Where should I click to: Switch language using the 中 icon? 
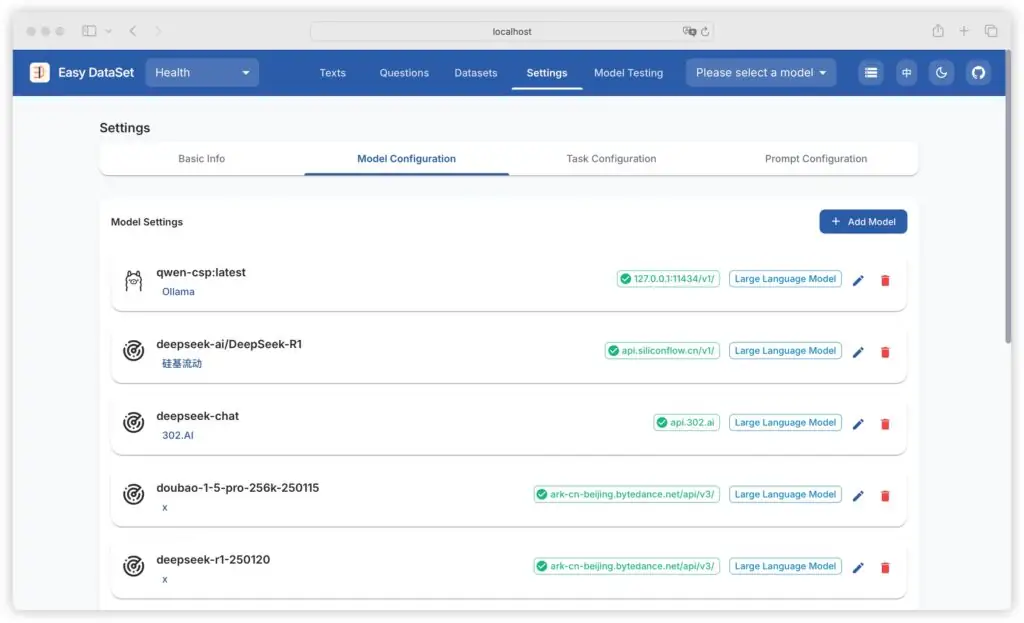point(906,72)
